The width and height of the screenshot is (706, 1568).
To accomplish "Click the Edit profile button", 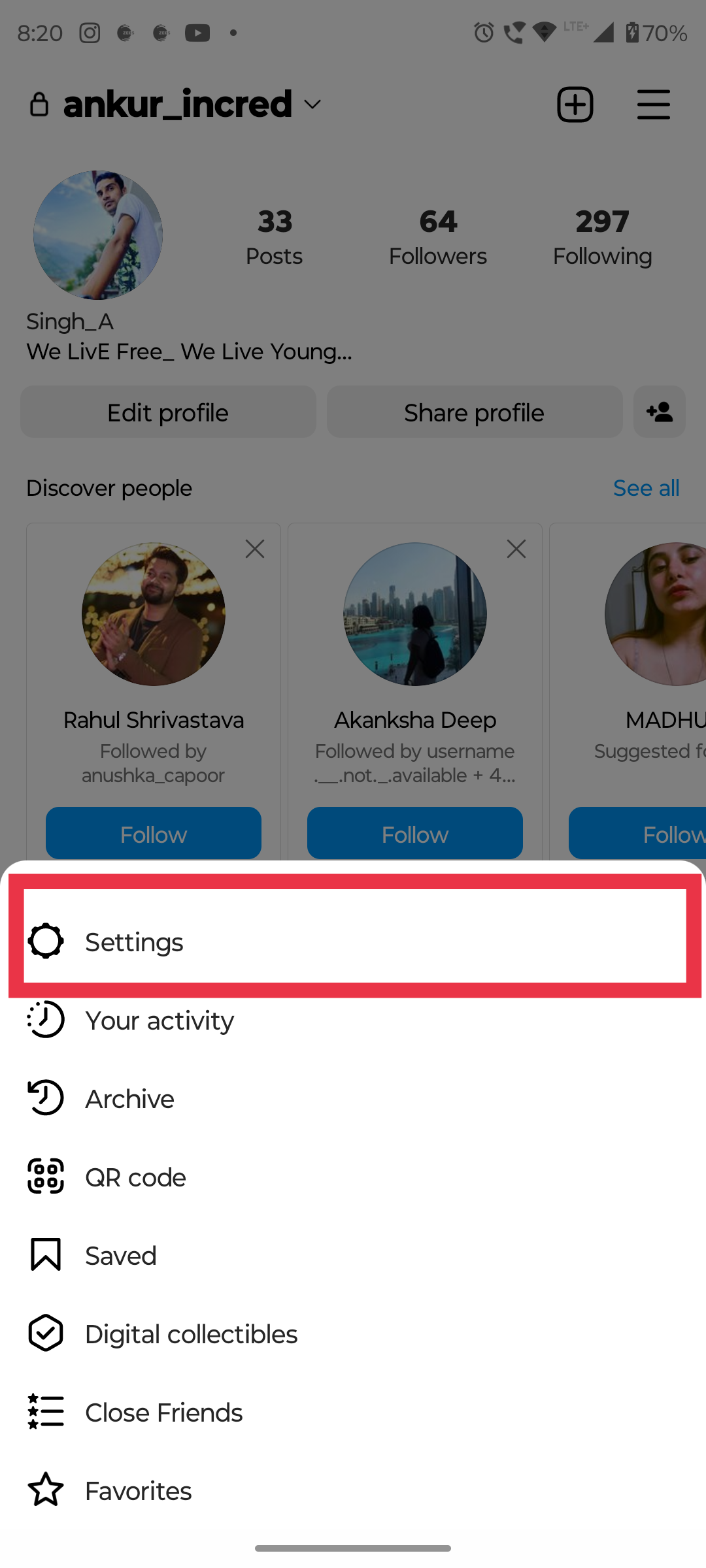I will pos(168,412).
